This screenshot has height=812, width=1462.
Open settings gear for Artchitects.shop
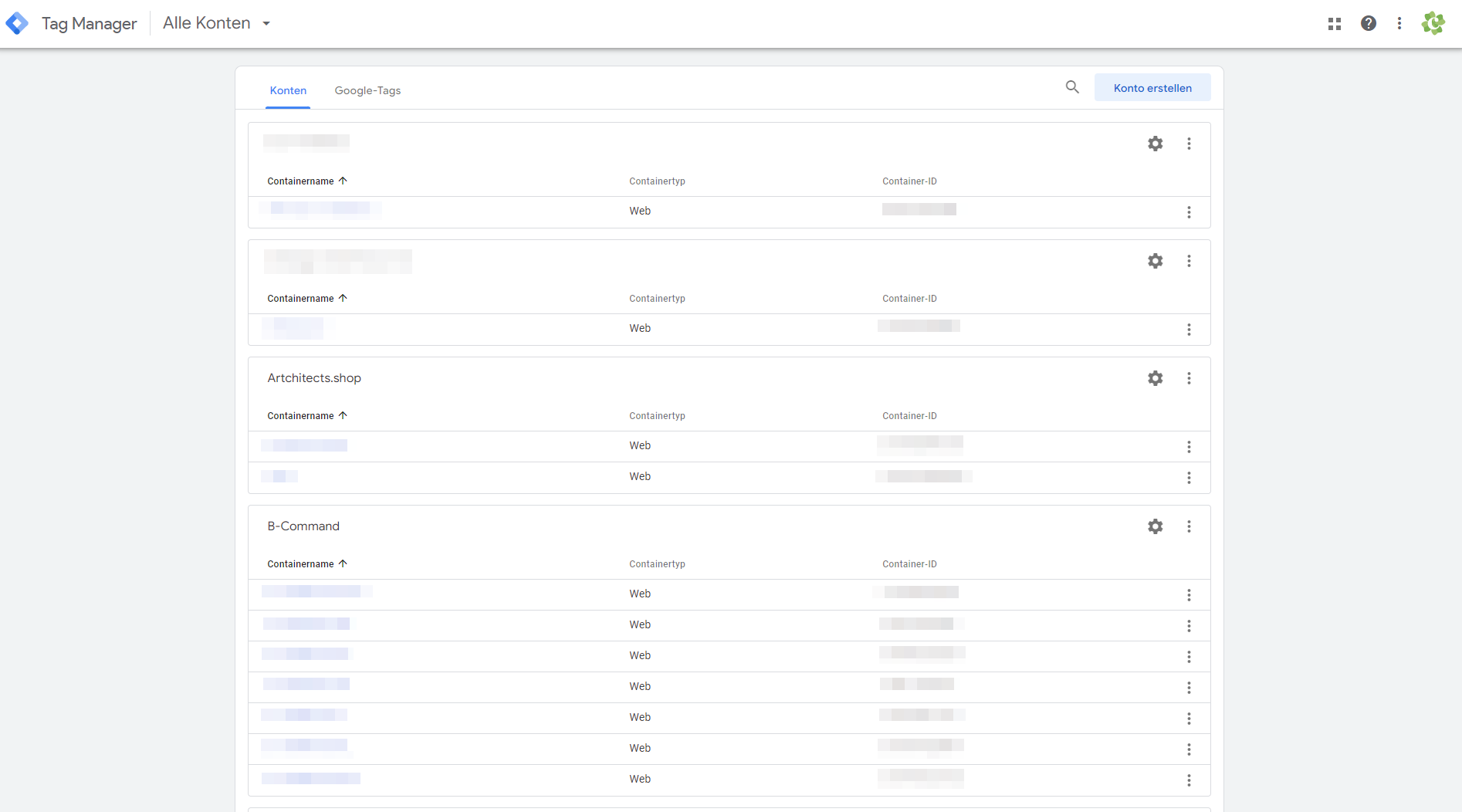tap(1156, 378)
